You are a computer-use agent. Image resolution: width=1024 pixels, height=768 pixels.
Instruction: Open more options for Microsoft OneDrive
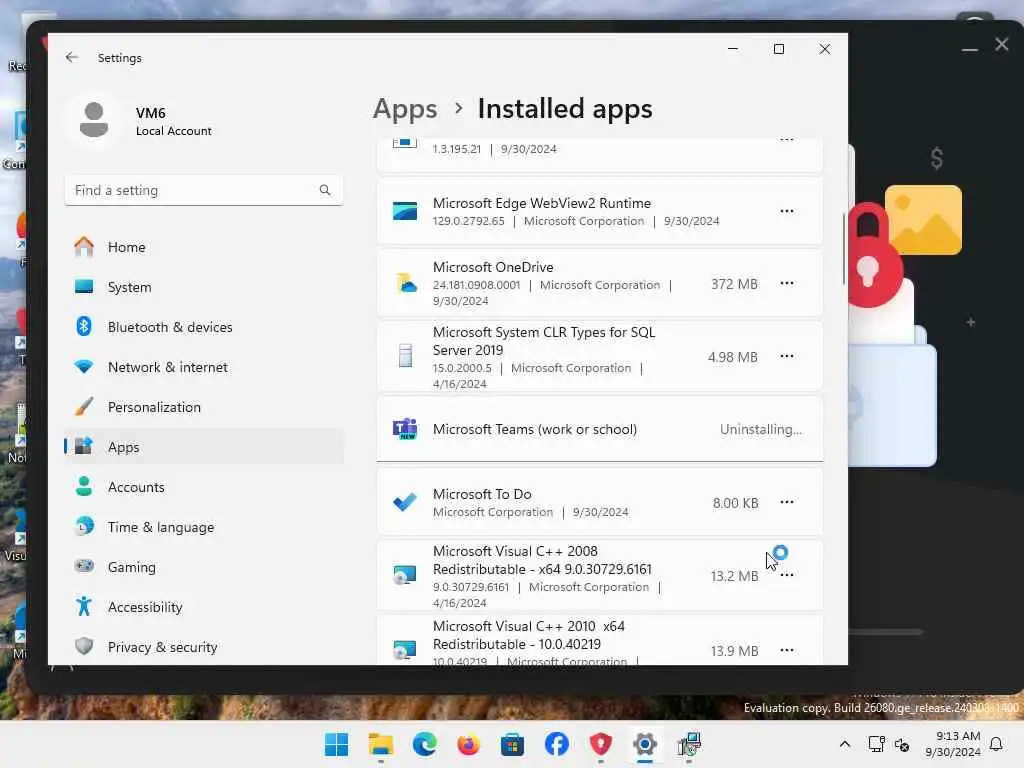[x=787, y=283]
